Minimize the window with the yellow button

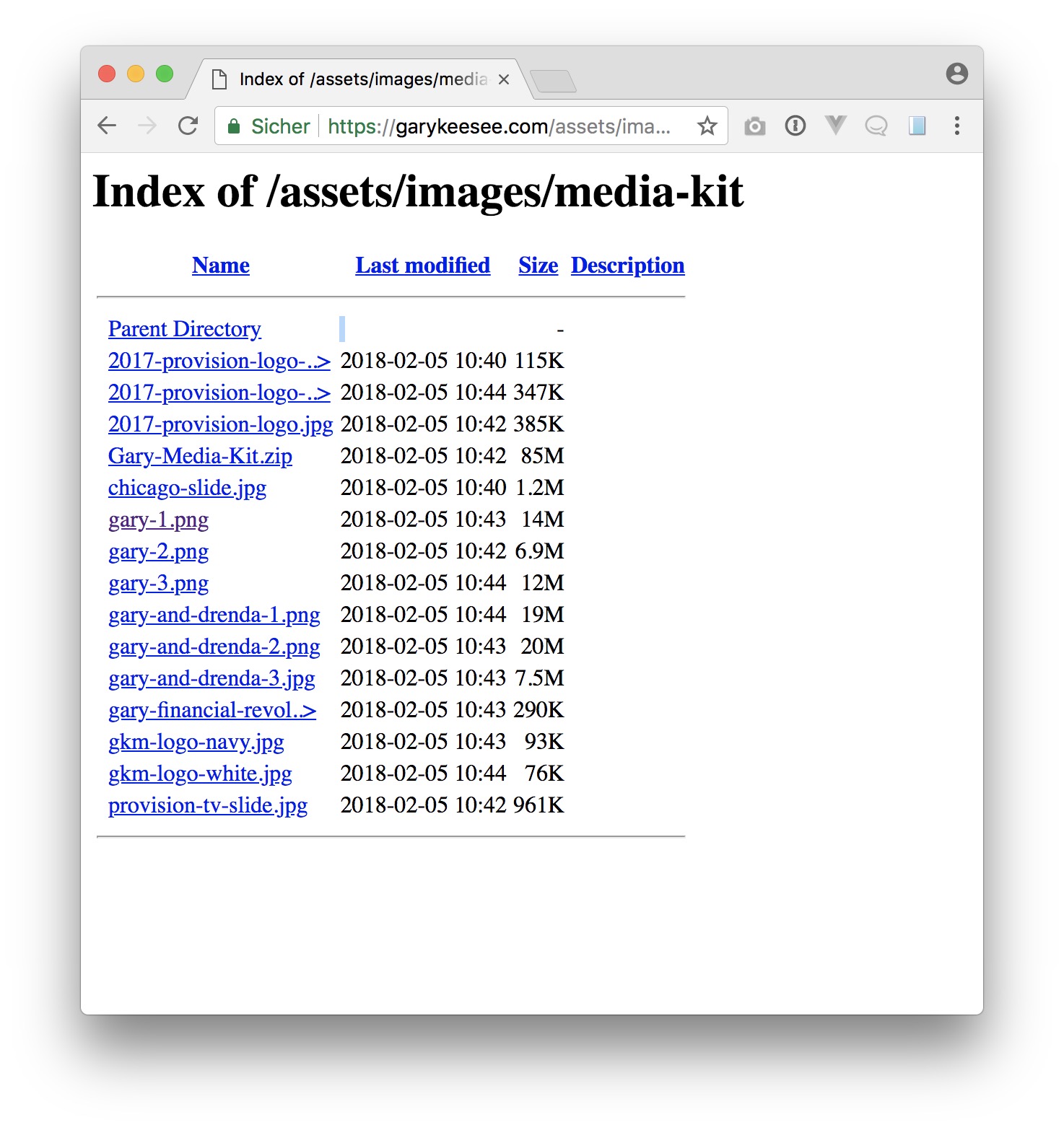136,74
